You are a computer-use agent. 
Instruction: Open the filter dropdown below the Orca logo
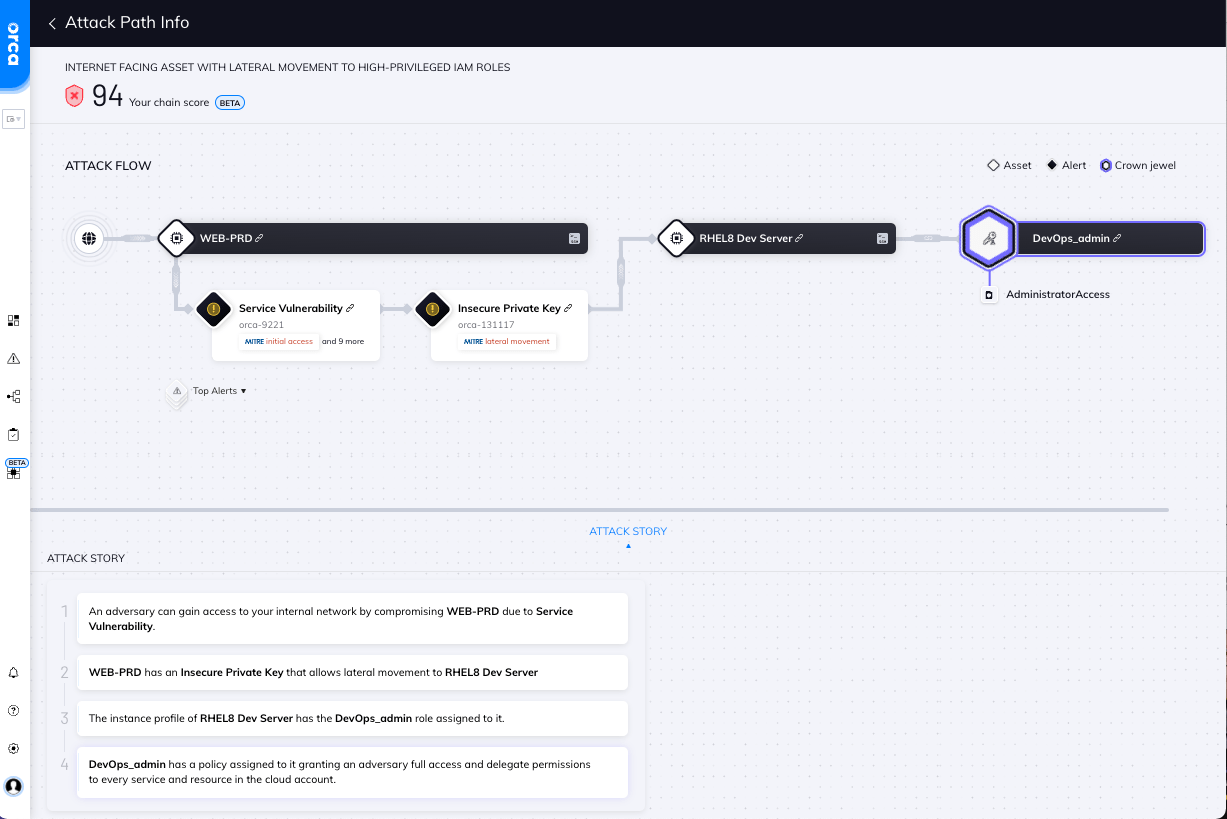(x=13, y=119)
